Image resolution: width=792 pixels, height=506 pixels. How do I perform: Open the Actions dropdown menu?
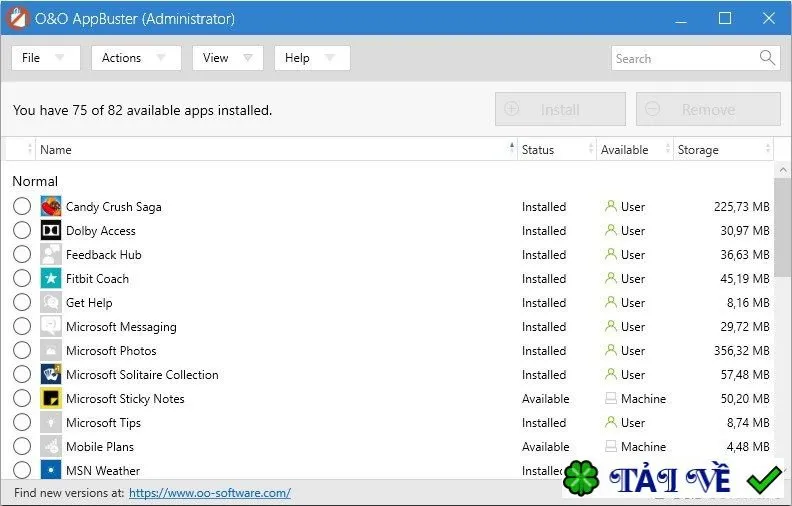(136, 58)
